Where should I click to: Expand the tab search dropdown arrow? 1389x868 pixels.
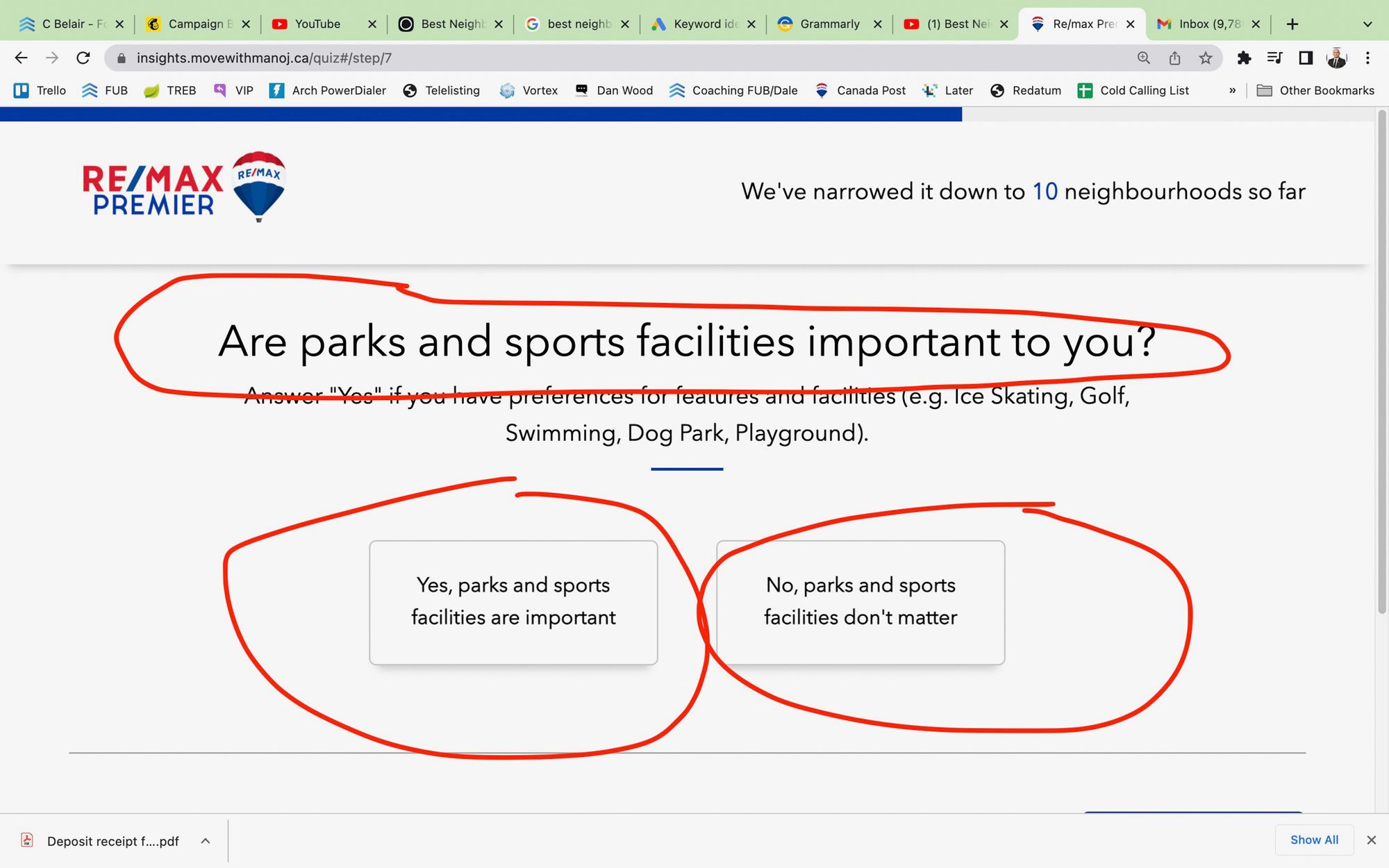1367,24
